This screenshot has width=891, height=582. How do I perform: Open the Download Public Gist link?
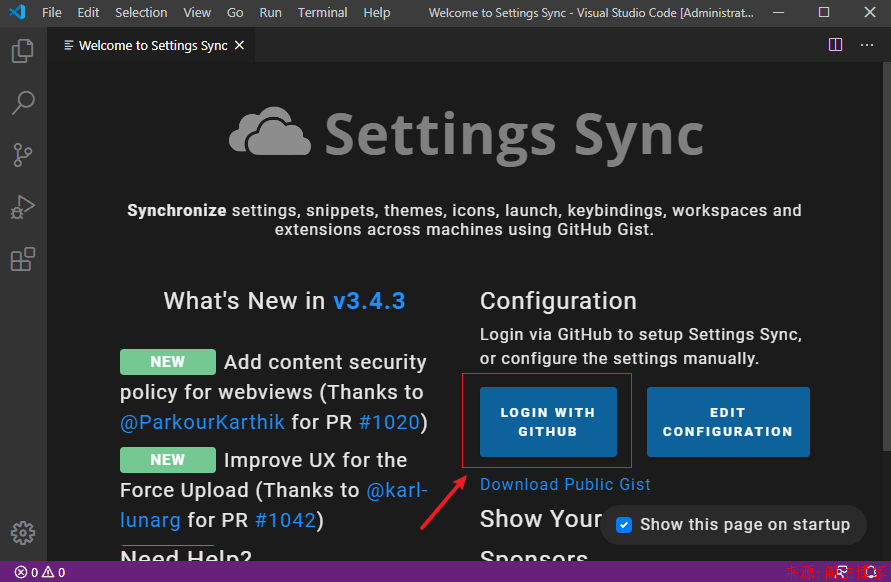click(x=565, y=484)
